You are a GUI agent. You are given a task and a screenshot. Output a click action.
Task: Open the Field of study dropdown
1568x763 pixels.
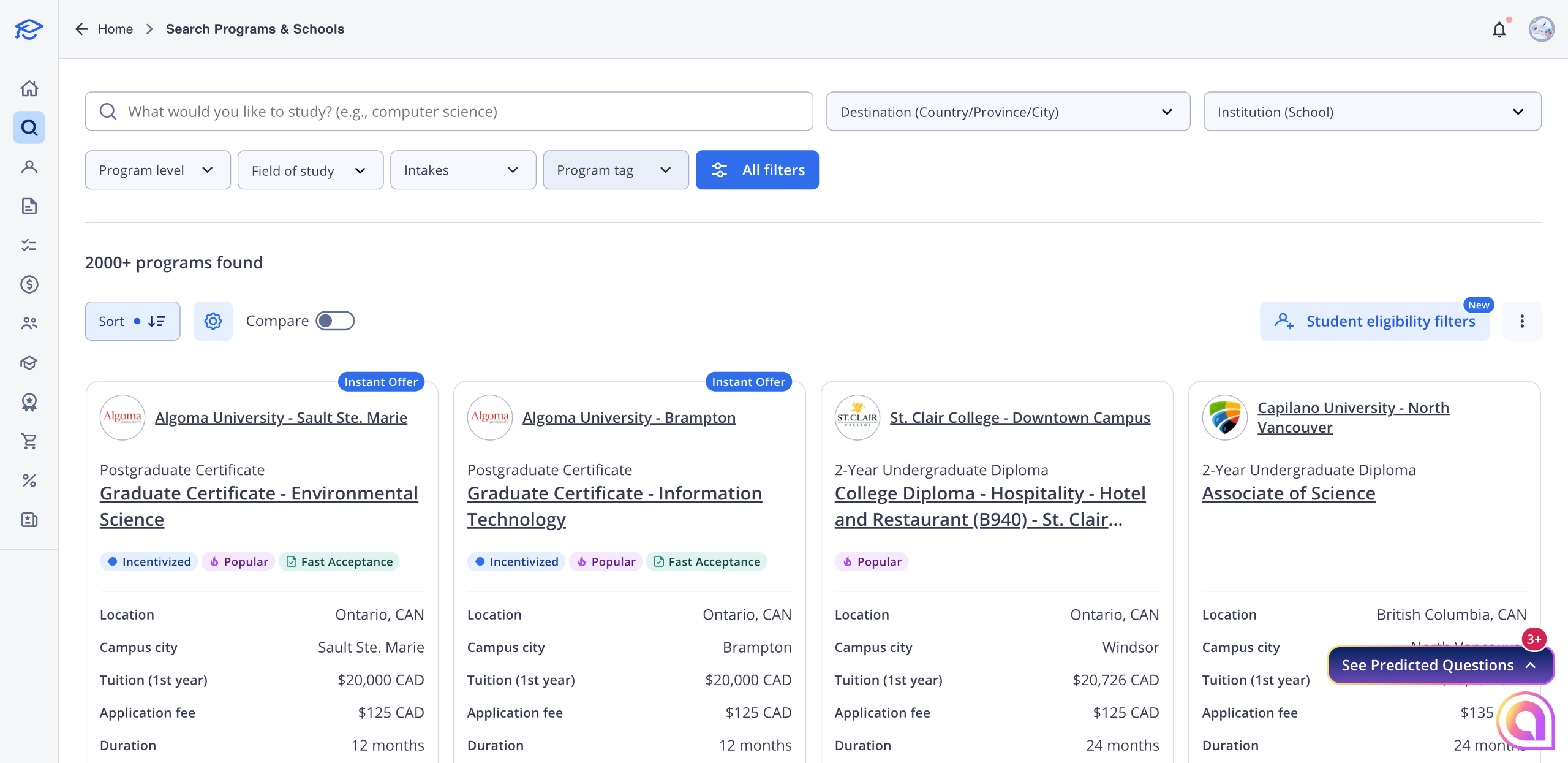pos(310,170)
